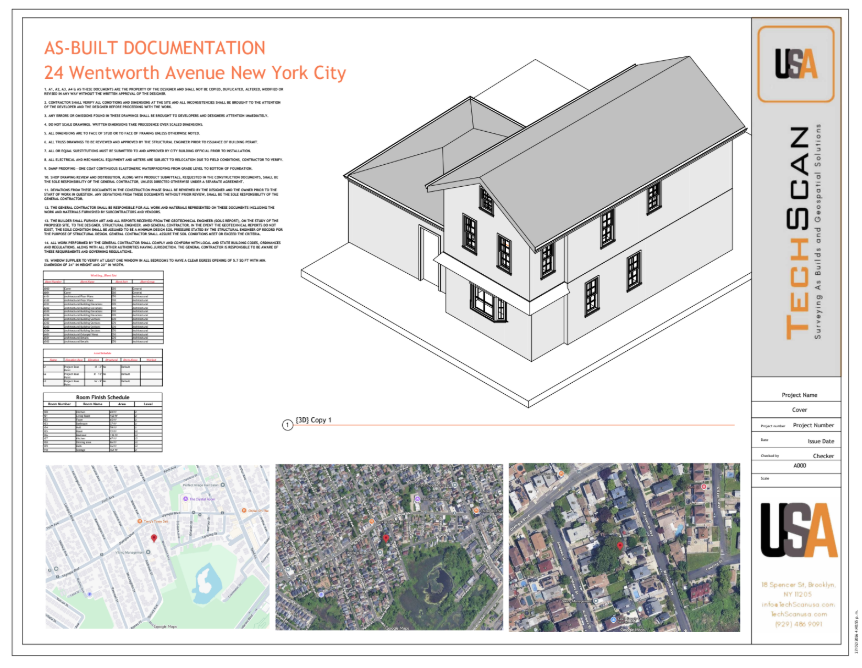Click the red pin on the close-up aerial photo
The image size is (862, 668).
(x=620, y=546)
